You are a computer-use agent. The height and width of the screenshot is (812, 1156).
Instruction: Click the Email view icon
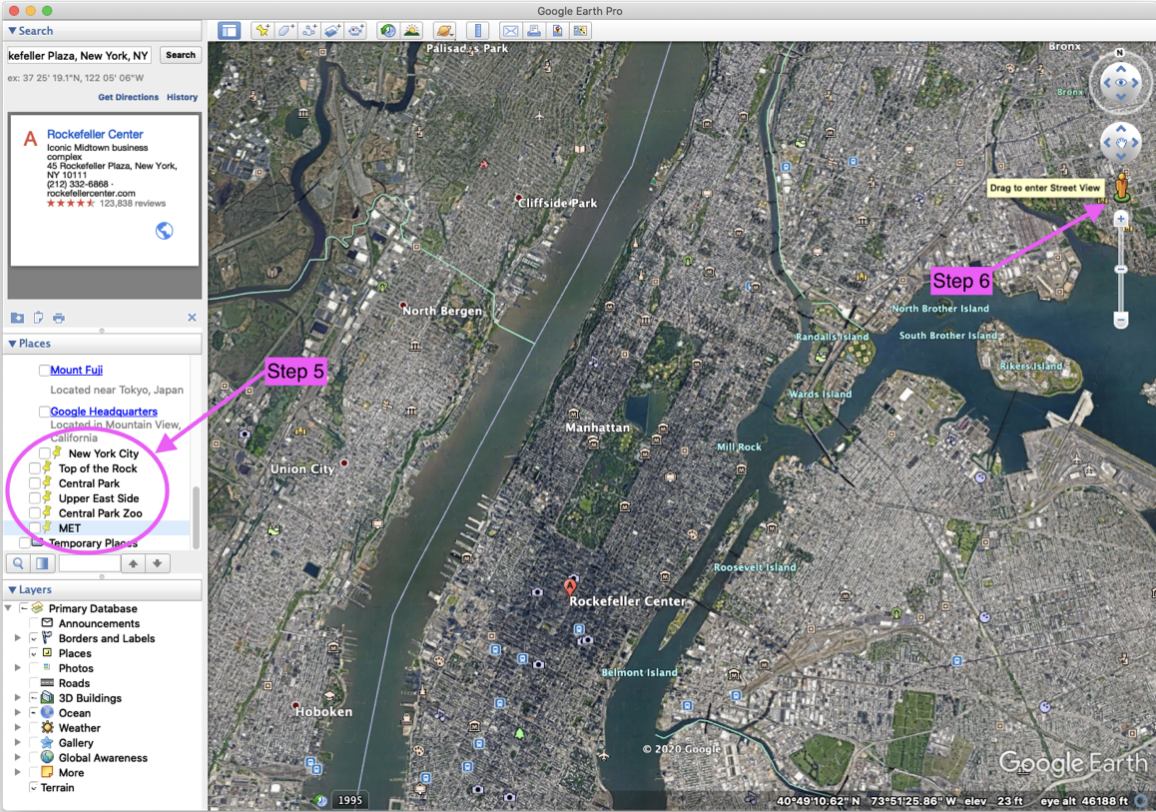(510, 30)
